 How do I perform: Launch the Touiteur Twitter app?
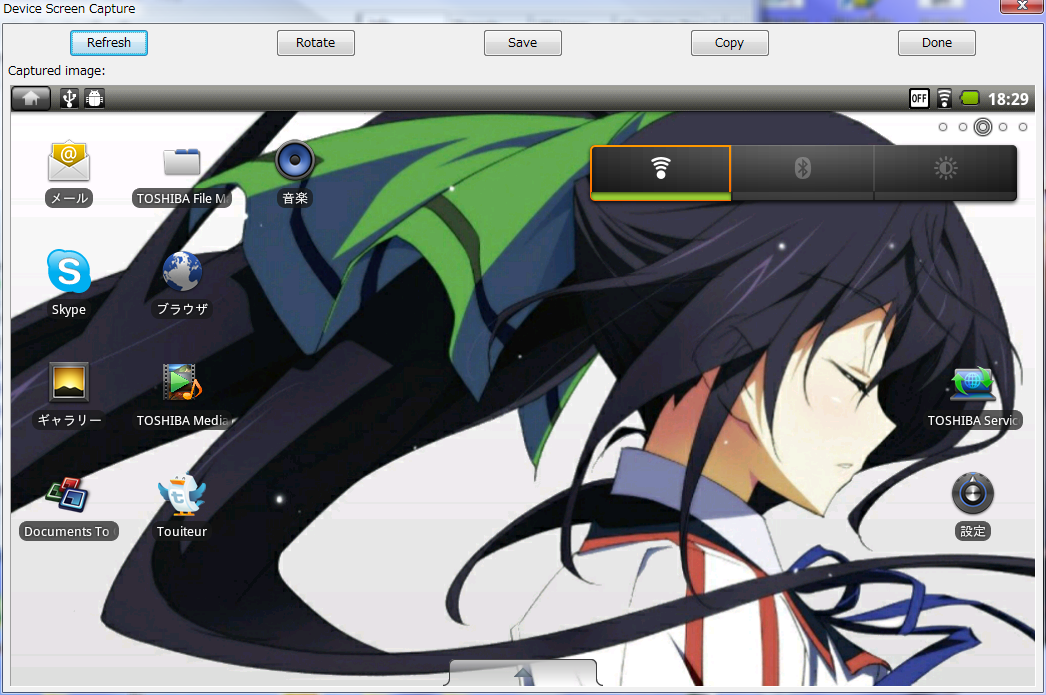(181, 494)
